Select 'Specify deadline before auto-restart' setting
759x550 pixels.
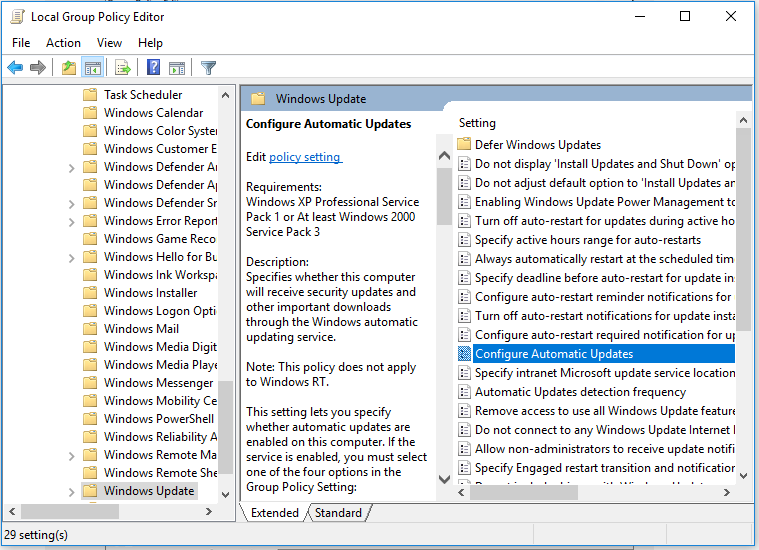605,278
